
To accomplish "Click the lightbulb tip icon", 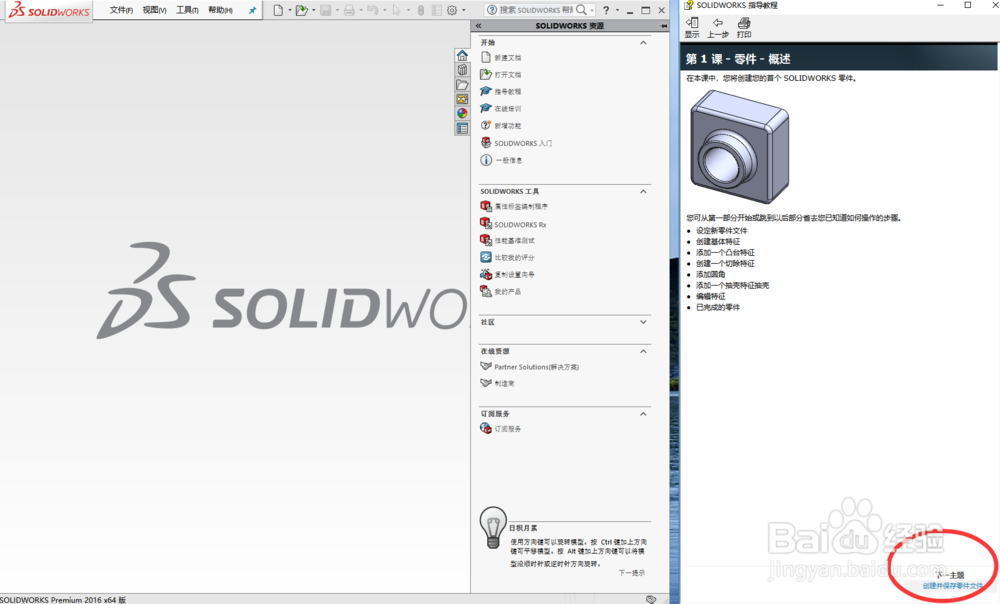I will pyautogui.click(x=492, y=528).
